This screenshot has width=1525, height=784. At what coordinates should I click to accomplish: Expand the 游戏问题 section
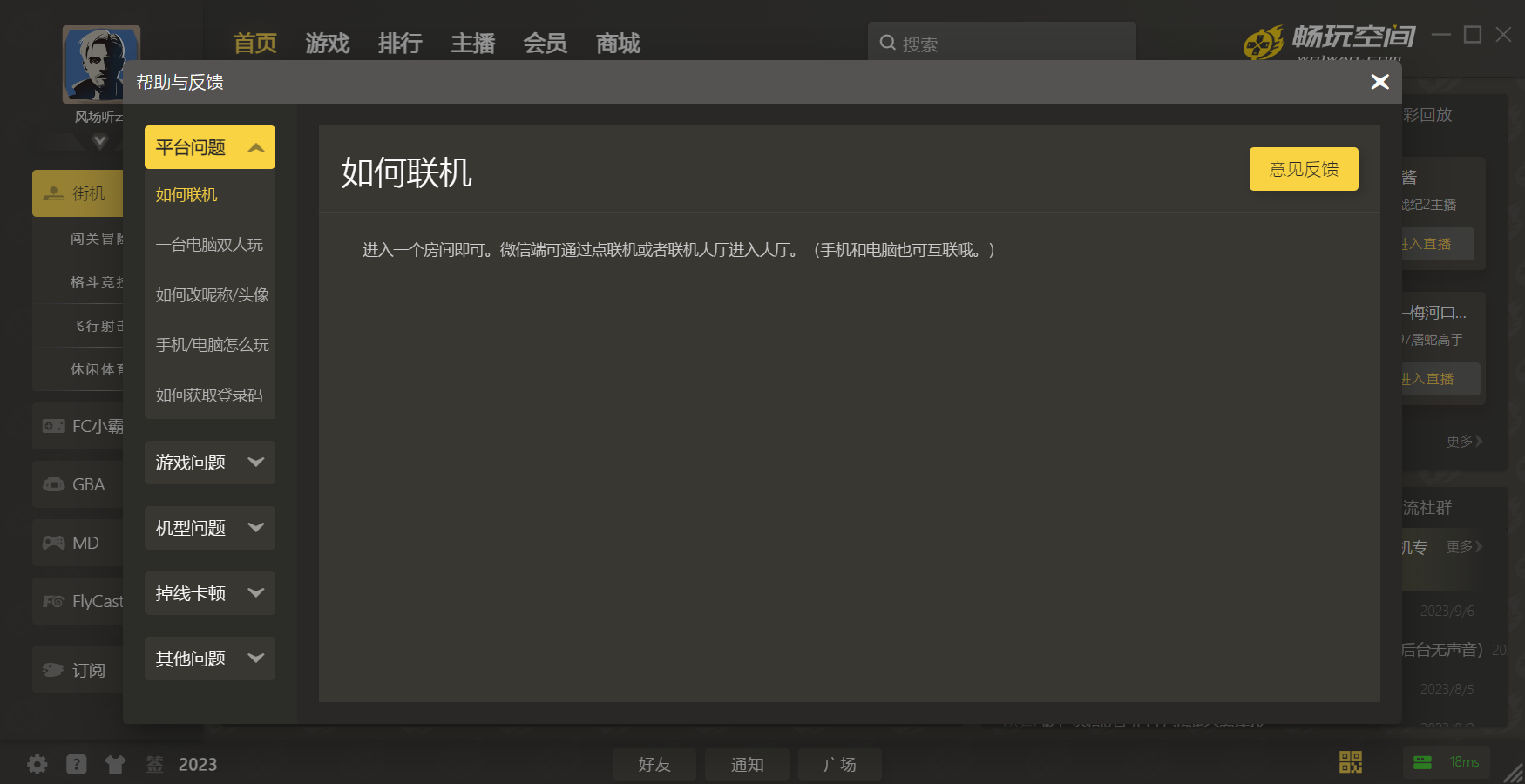210,463
